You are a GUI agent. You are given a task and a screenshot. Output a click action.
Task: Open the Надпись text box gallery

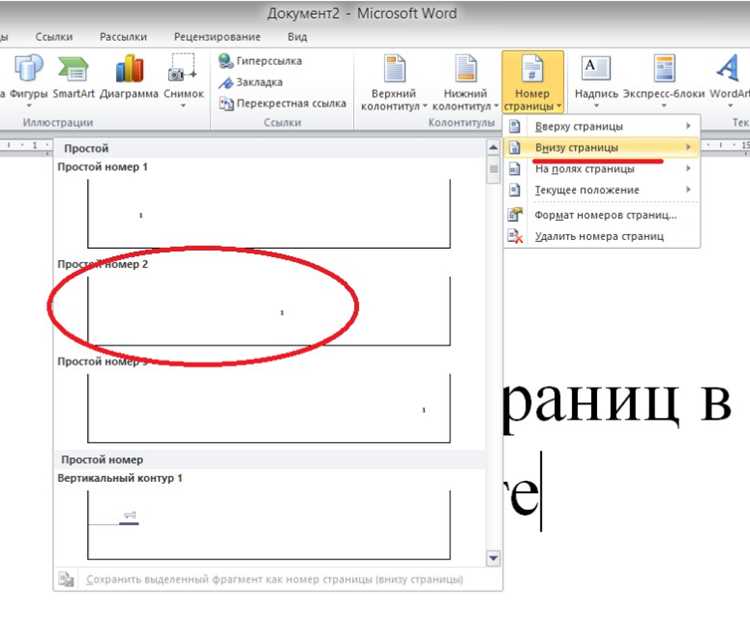(x=596, y=80)
